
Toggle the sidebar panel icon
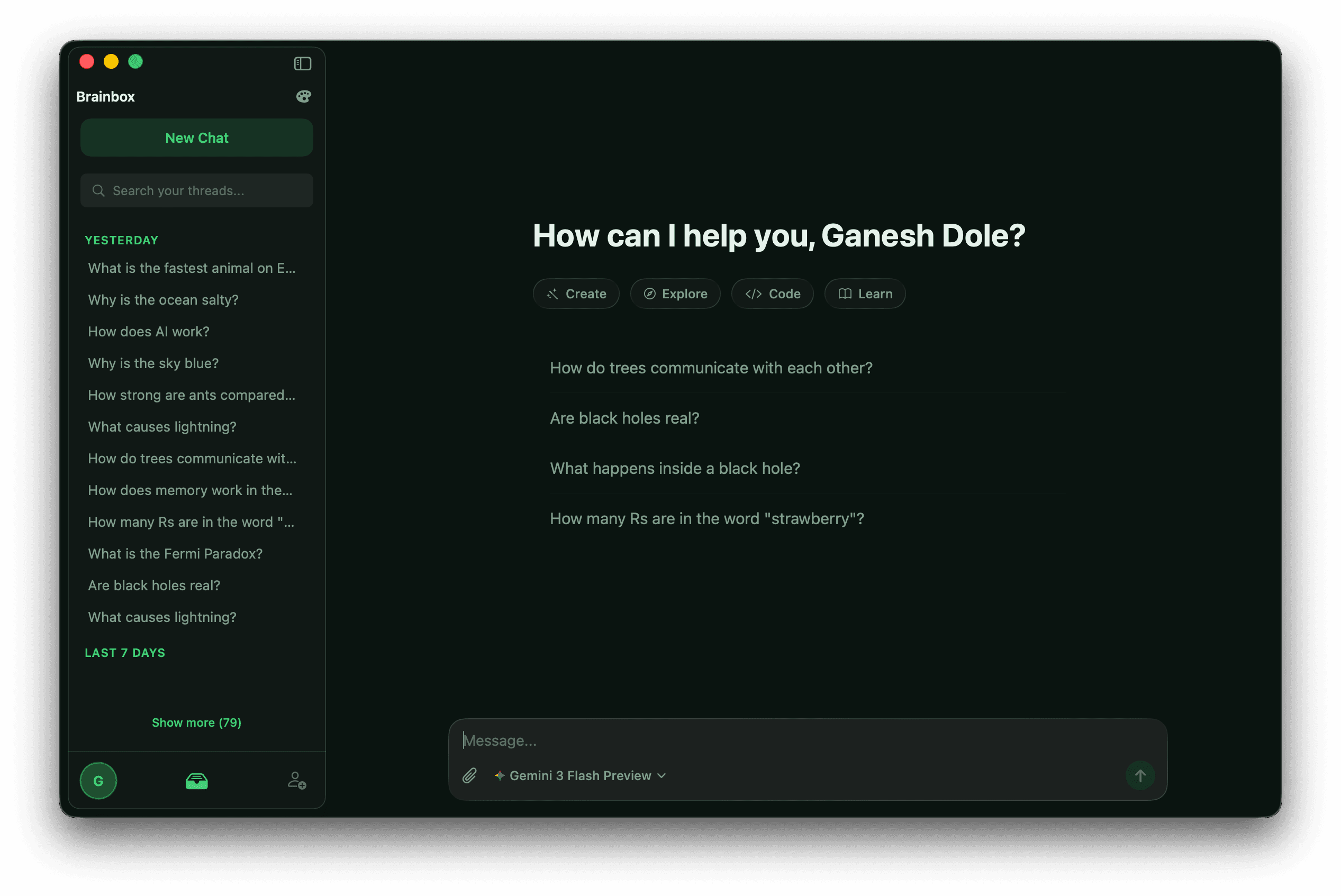coord(302,63)
